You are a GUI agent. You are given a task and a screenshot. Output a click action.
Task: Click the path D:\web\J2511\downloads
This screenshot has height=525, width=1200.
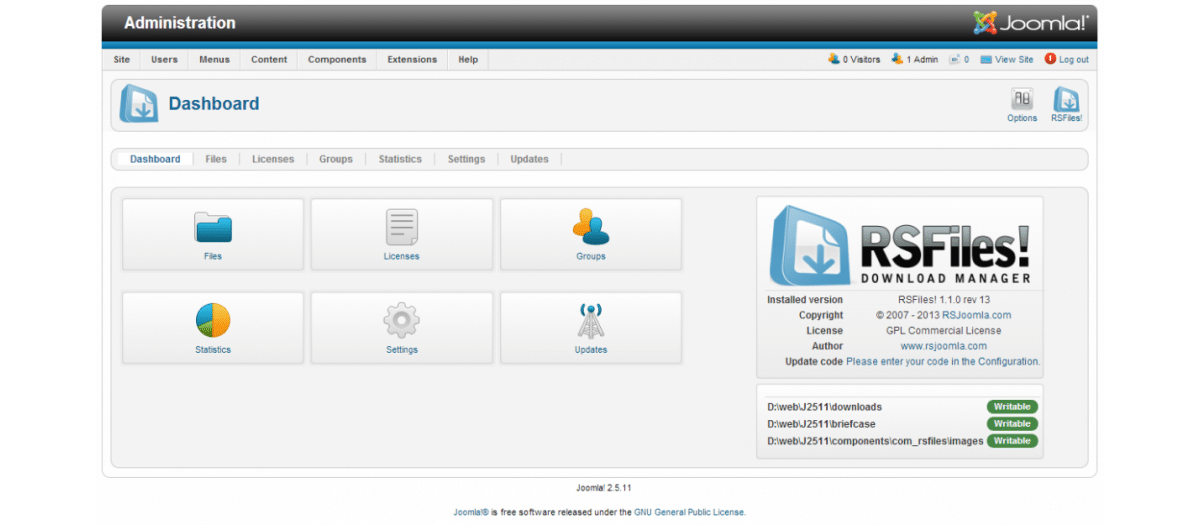click(825, 407)
